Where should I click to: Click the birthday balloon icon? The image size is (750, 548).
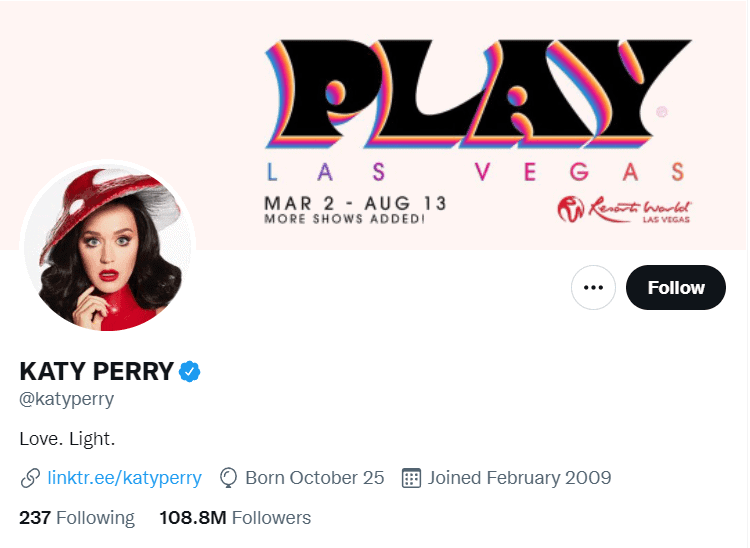click(228, 478)
